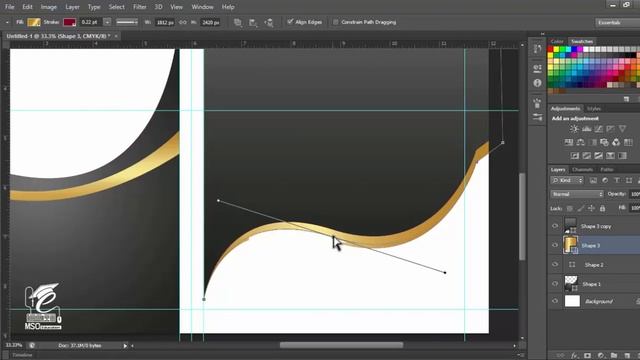Screen dimensions: 640x360
Task: Switch to the Channels tab
Action: click(582, 169)
